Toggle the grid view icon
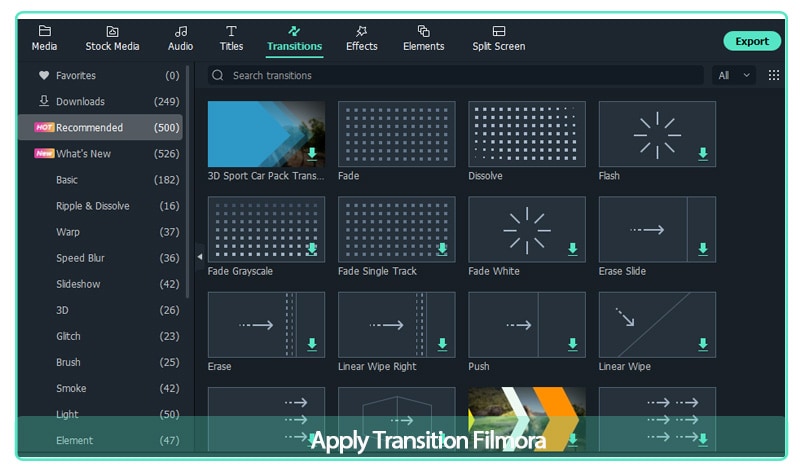The width and height of the screenshot is (800, 472). [773, 76]
